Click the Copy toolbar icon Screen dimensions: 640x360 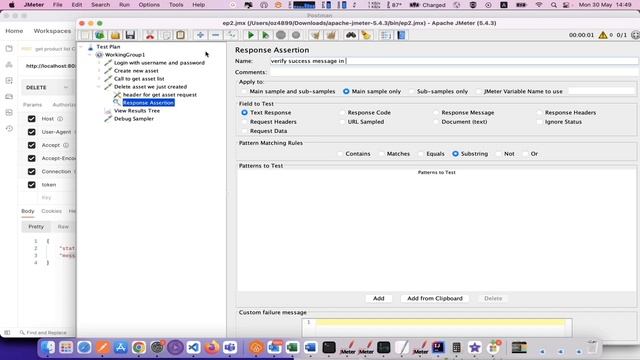(166, 35)
